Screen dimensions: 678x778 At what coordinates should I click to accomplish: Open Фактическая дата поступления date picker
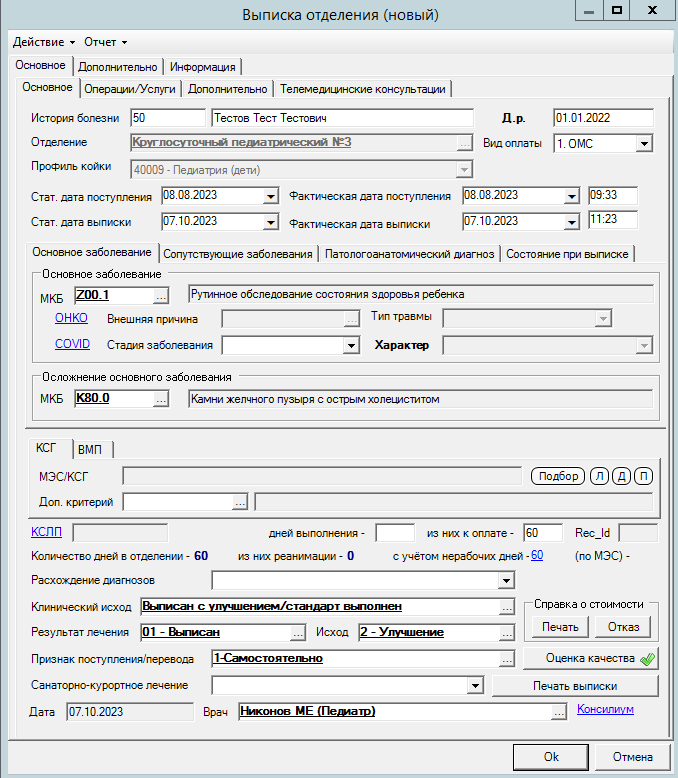[x=571, y=196]
